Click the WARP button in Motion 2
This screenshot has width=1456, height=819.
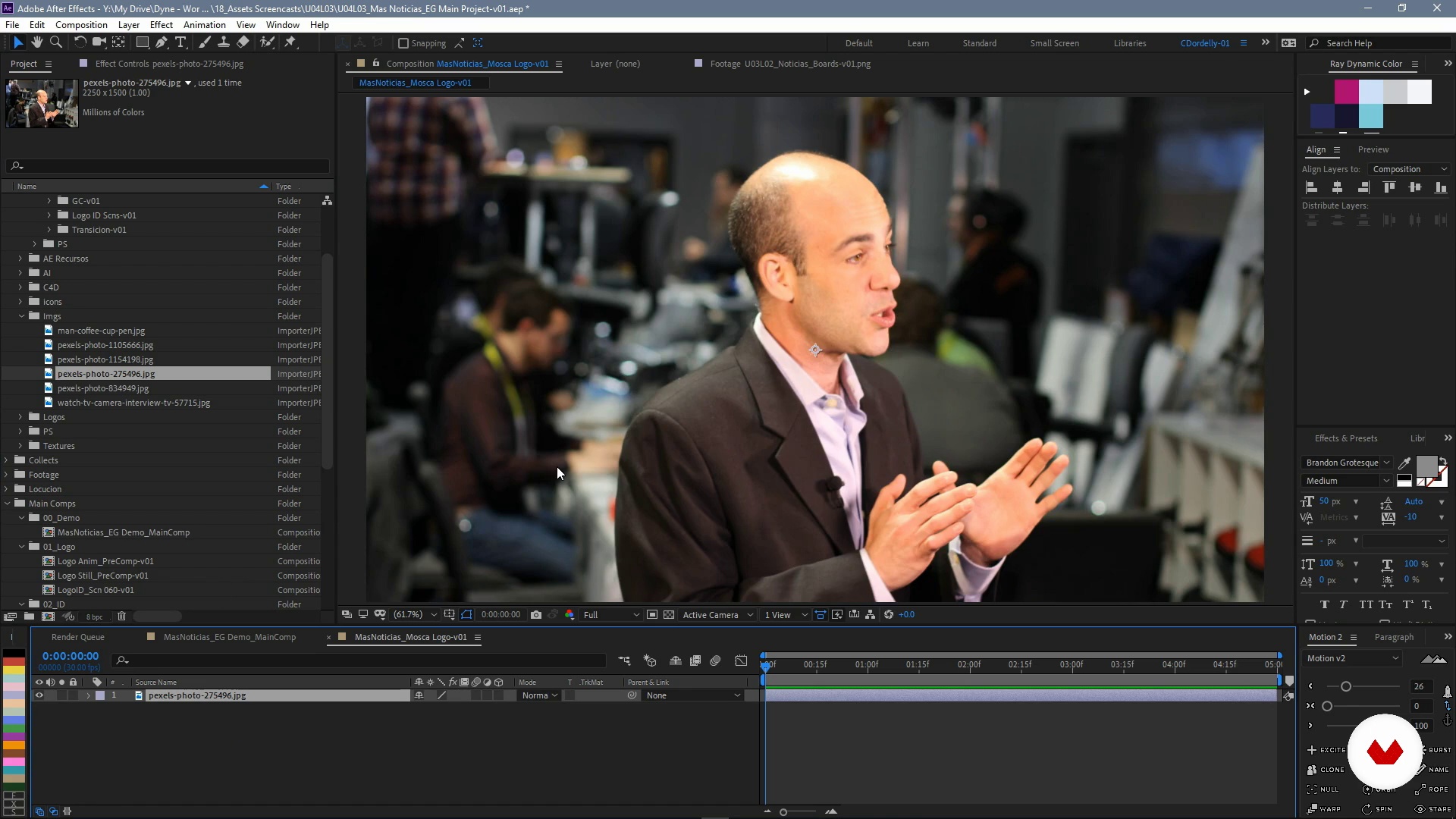(x=1324, y=809)
